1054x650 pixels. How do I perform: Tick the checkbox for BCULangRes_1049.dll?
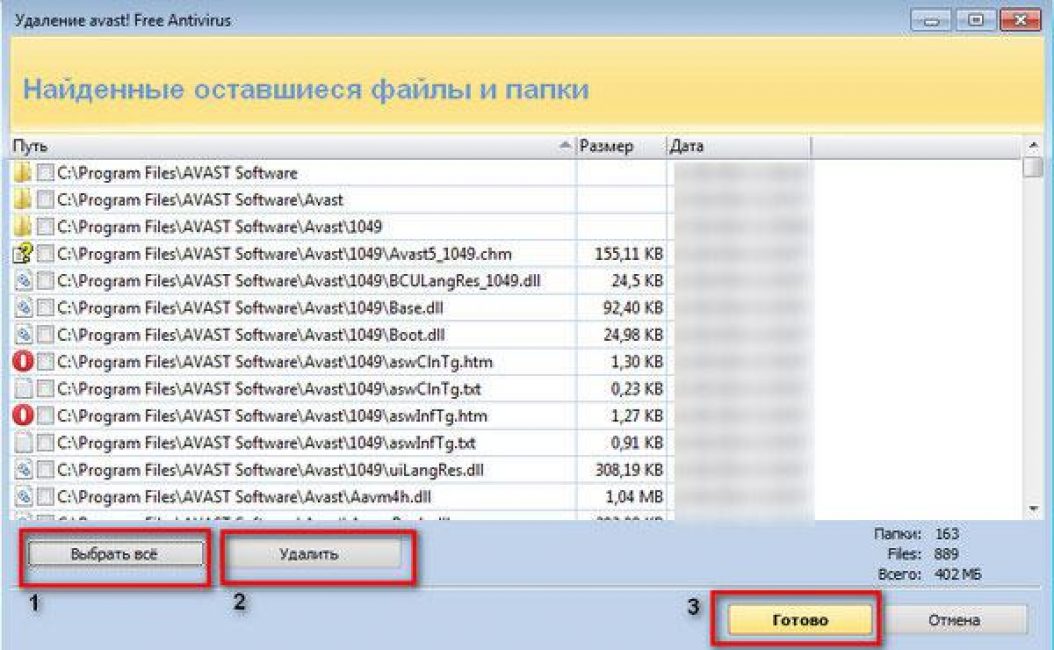click(45, 280)
